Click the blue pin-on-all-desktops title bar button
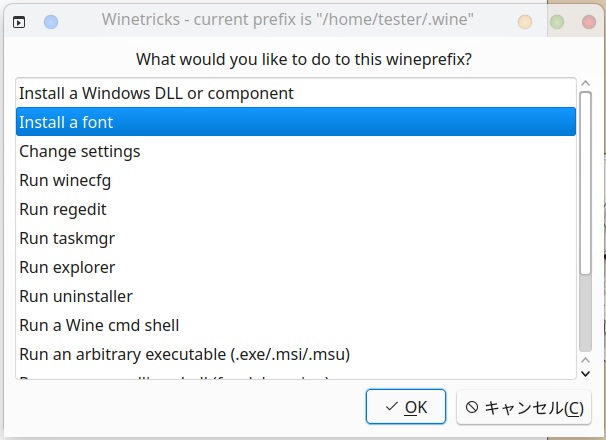 pyautogui.click(x=52, y=20)
